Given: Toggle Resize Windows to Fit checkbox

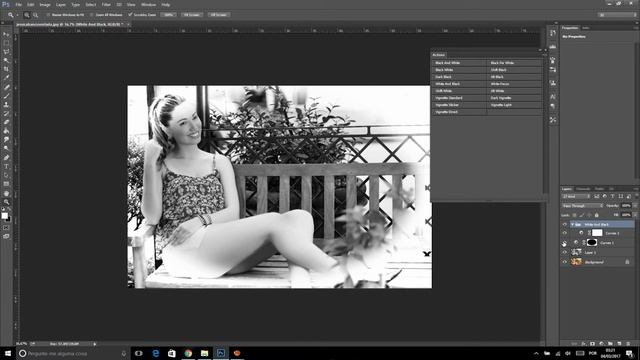Looking at the screenshot, I should 48,15.
